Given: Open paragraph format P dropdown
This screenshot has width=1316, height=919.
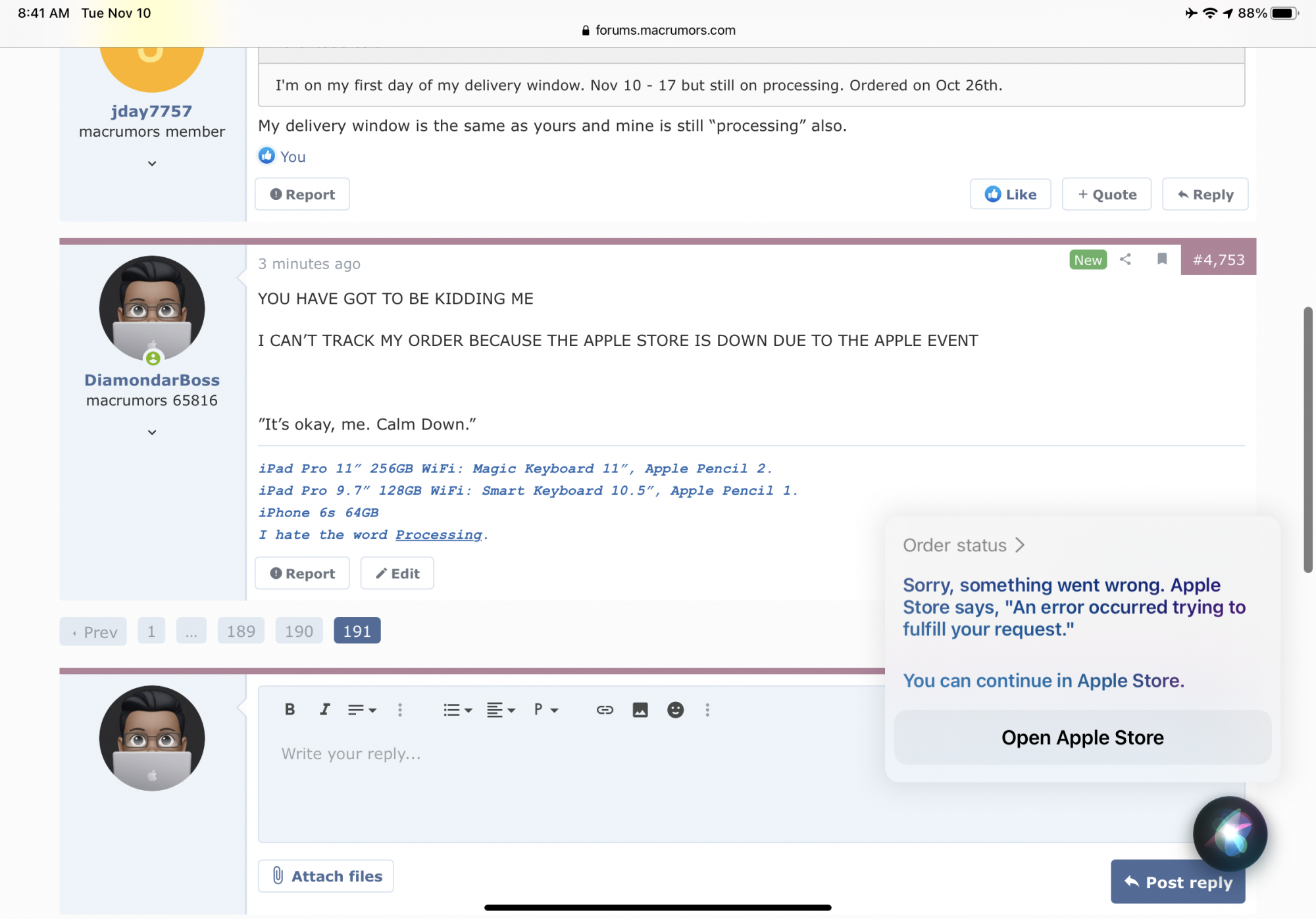Looking at the screenshot, I should click(546, 710).
